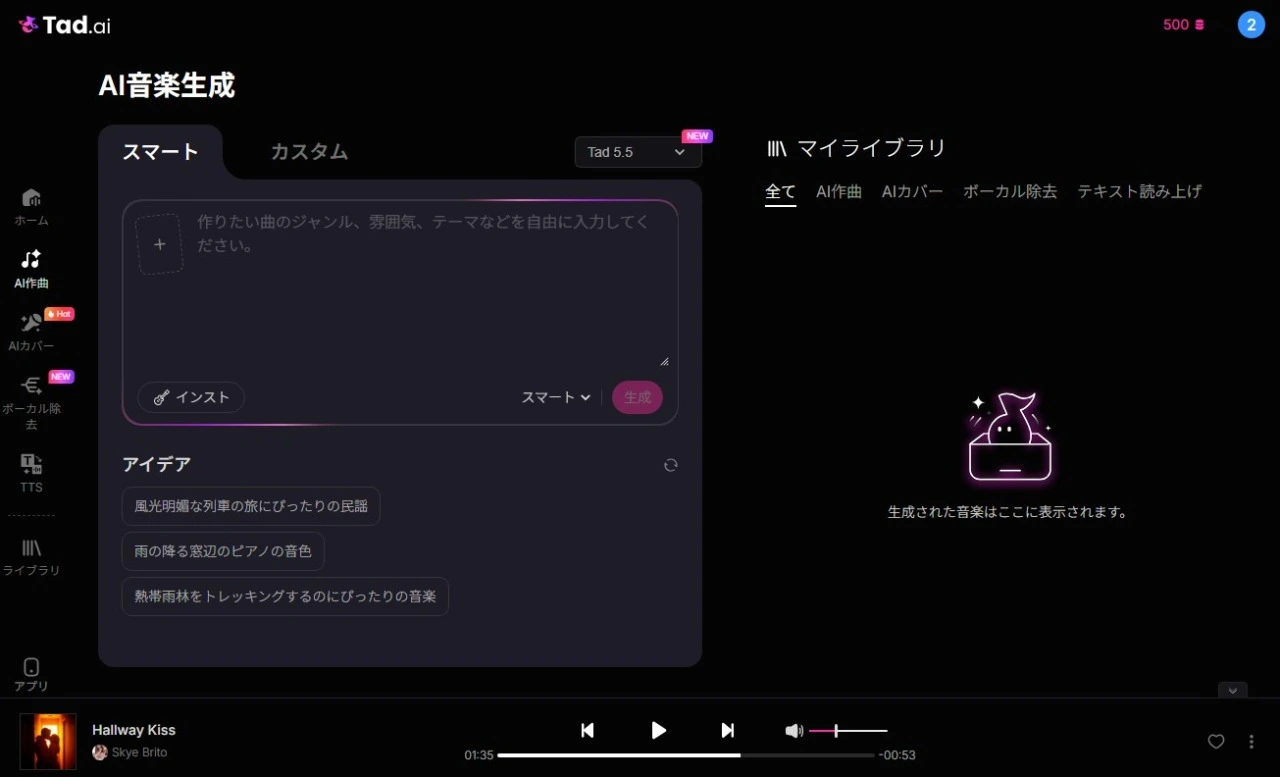Click the text area resize handle
1280x777 pixels.
click(x=664, y=361)
